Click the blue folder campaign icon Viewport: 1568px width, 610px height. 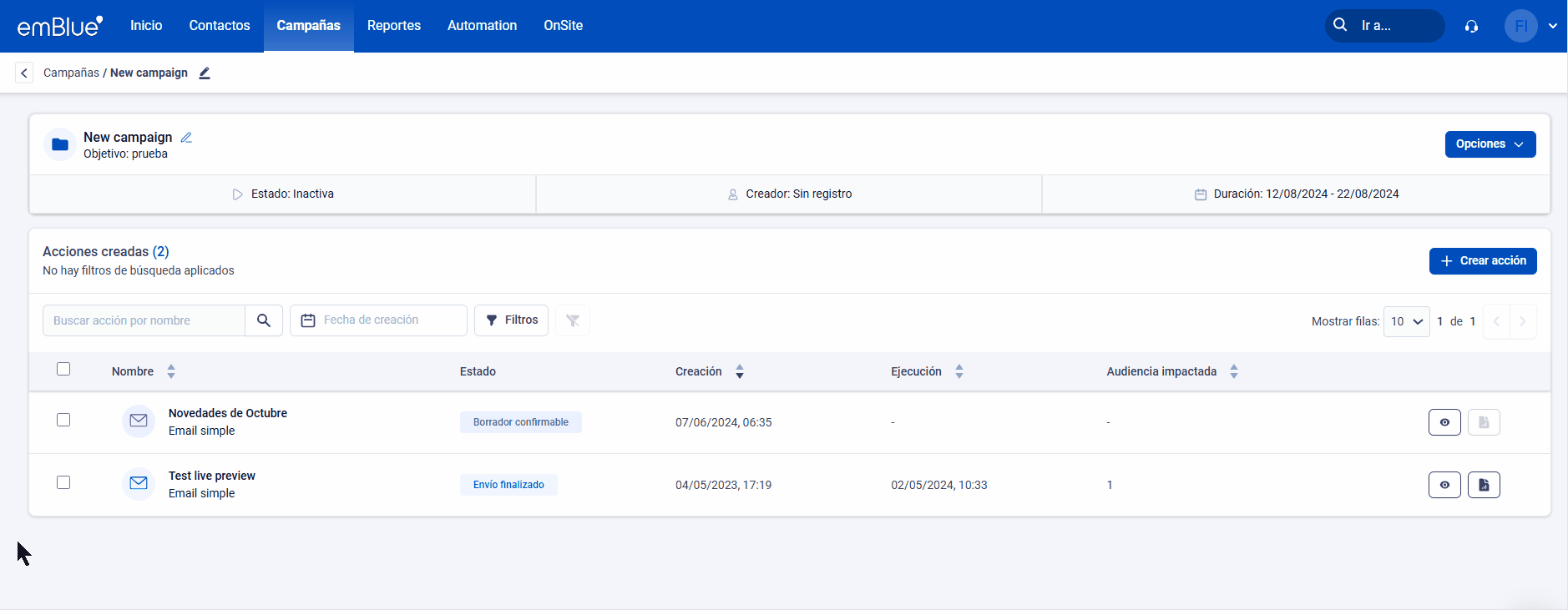[x=60, y=144]
